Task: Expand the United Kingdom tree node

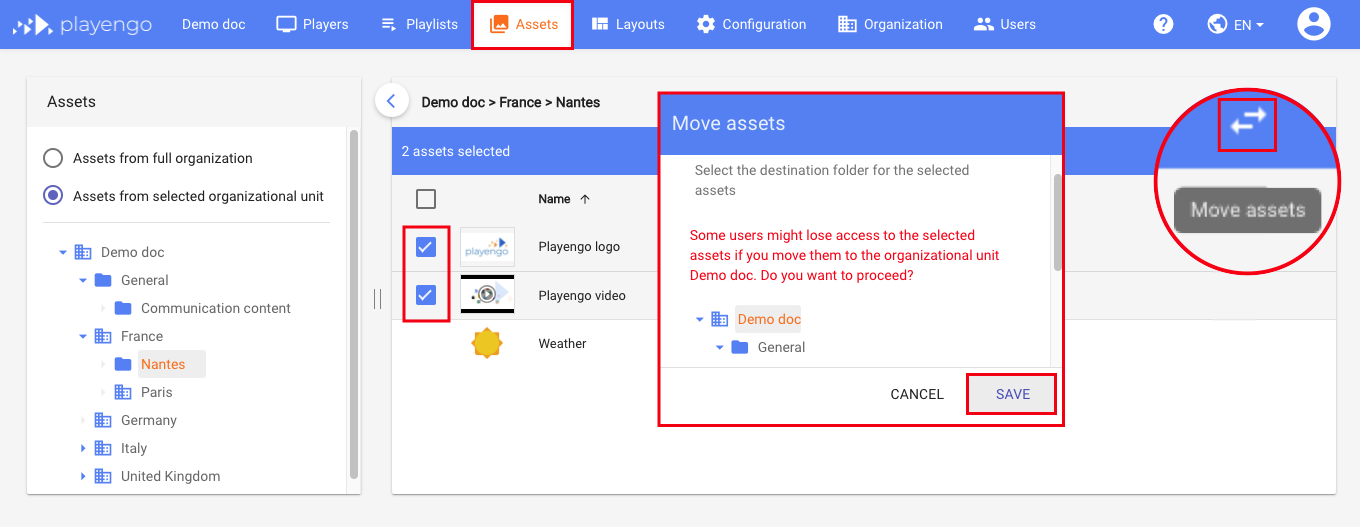Action: [x=84, y=476]
